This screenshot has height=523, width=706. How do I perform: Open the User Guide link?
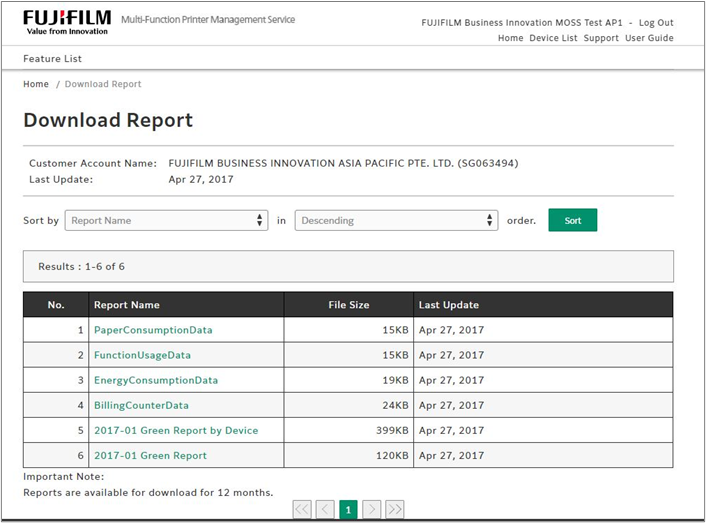point(649,38)
